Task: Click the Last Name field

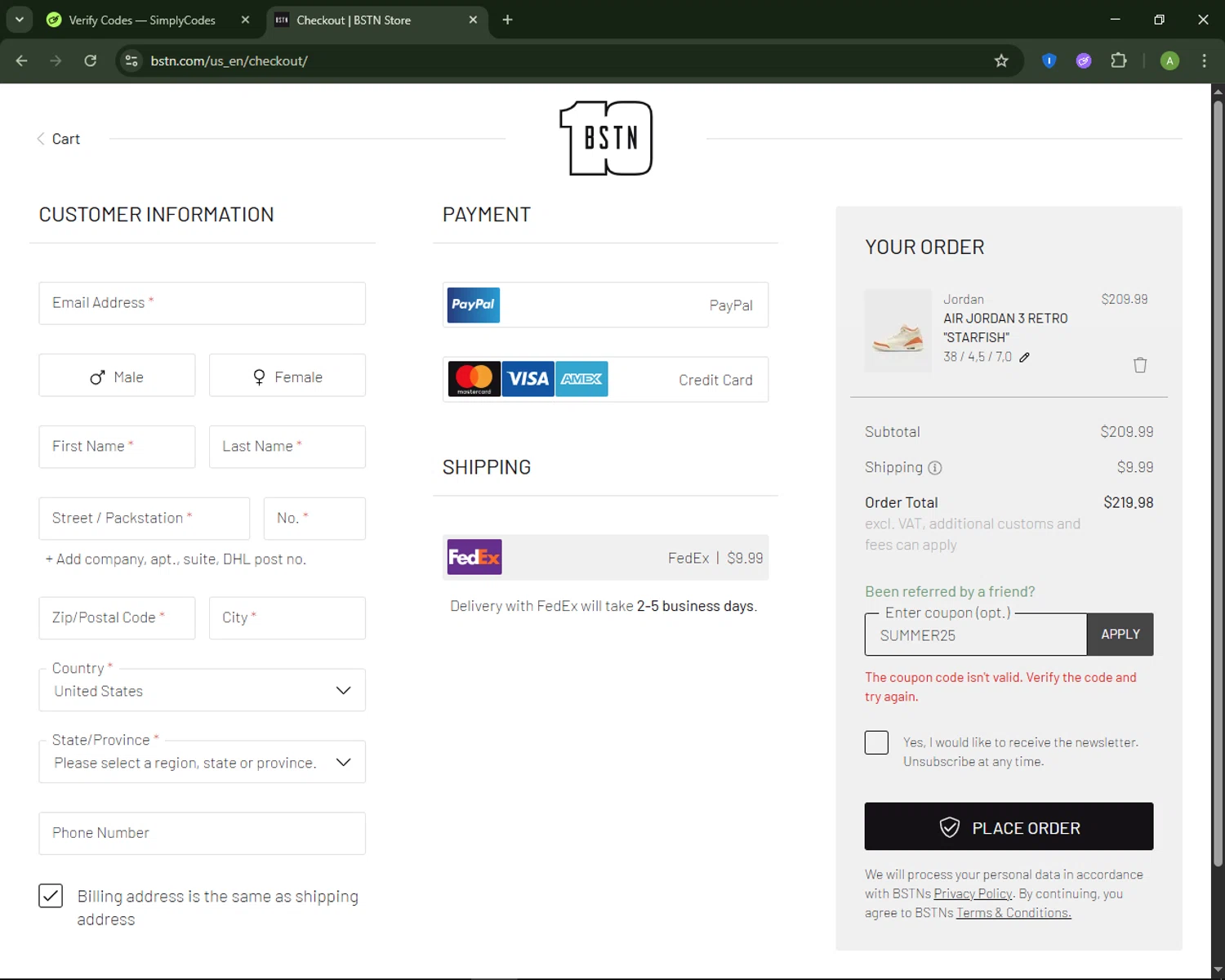Action: click(x=287, y=447)
